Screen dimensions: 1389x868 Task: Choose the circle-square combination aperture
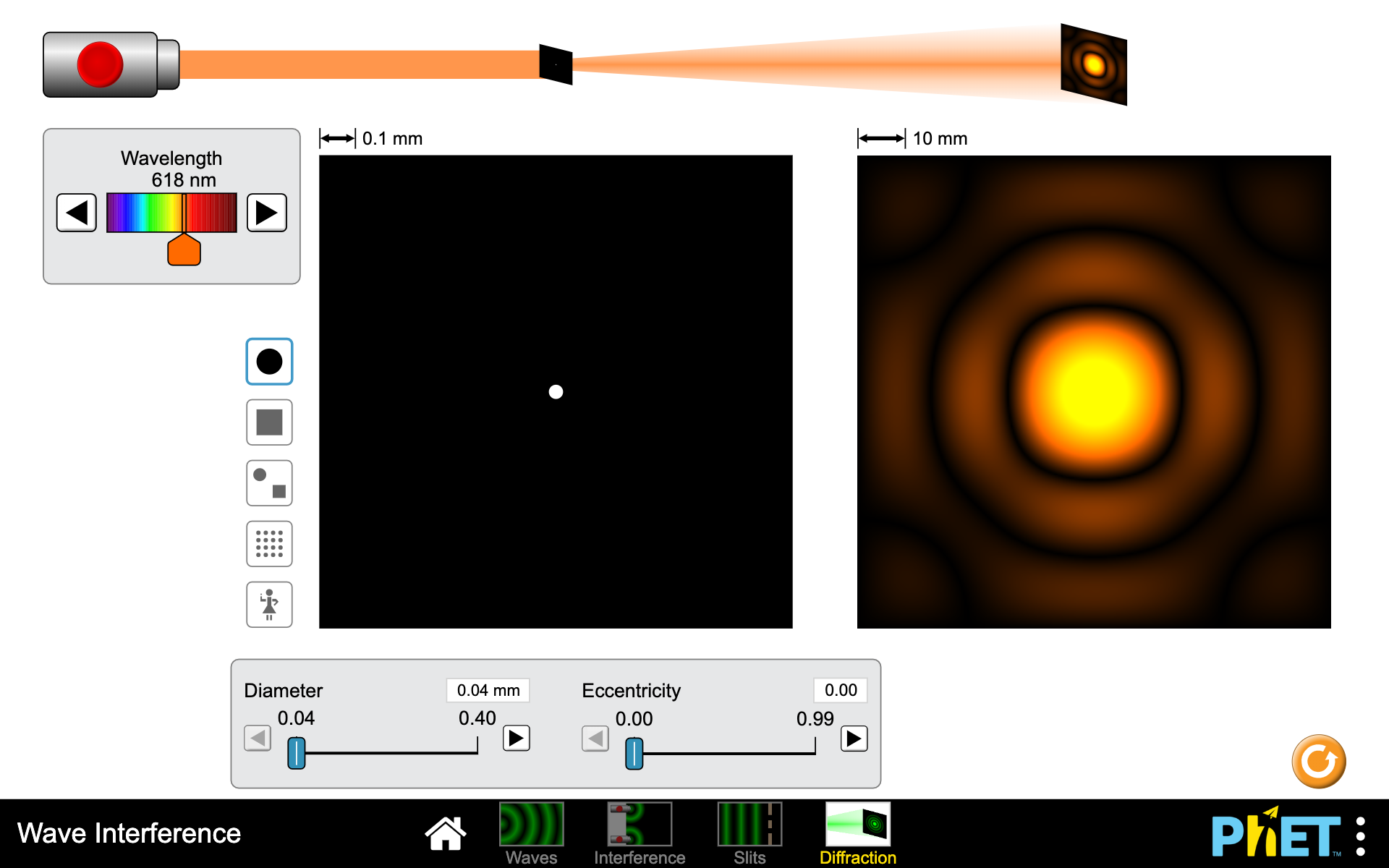[268, 482]
